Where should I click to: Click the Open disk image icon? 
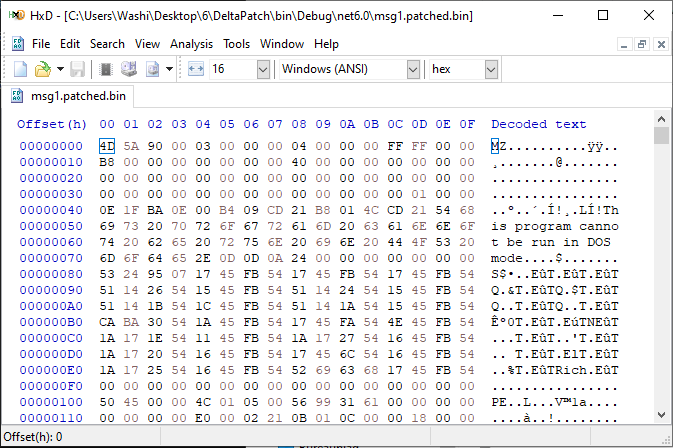click(x=152, y=69)
